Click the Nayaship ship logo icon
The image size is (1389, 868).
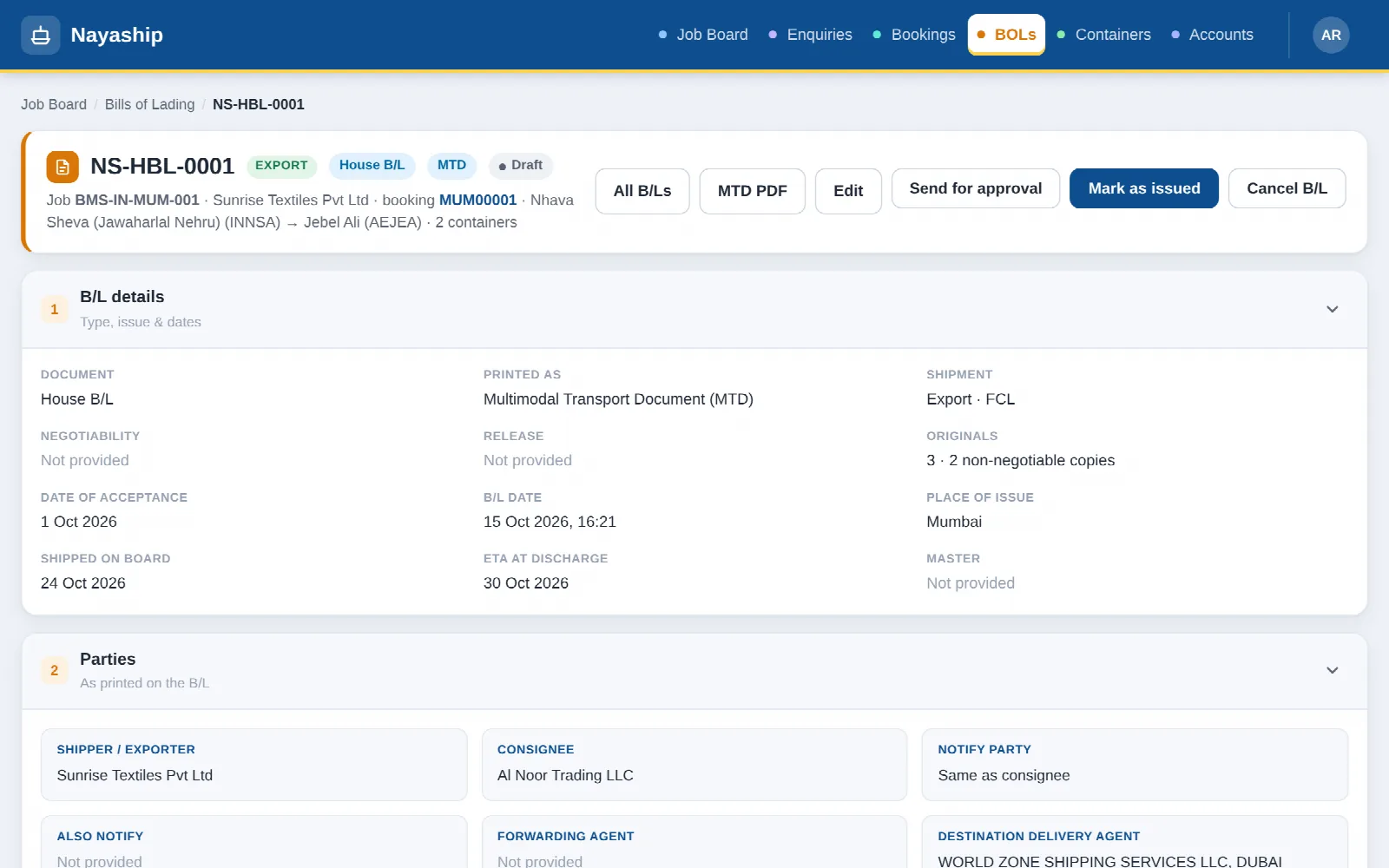pyautogui.click(x=41, y=36)
